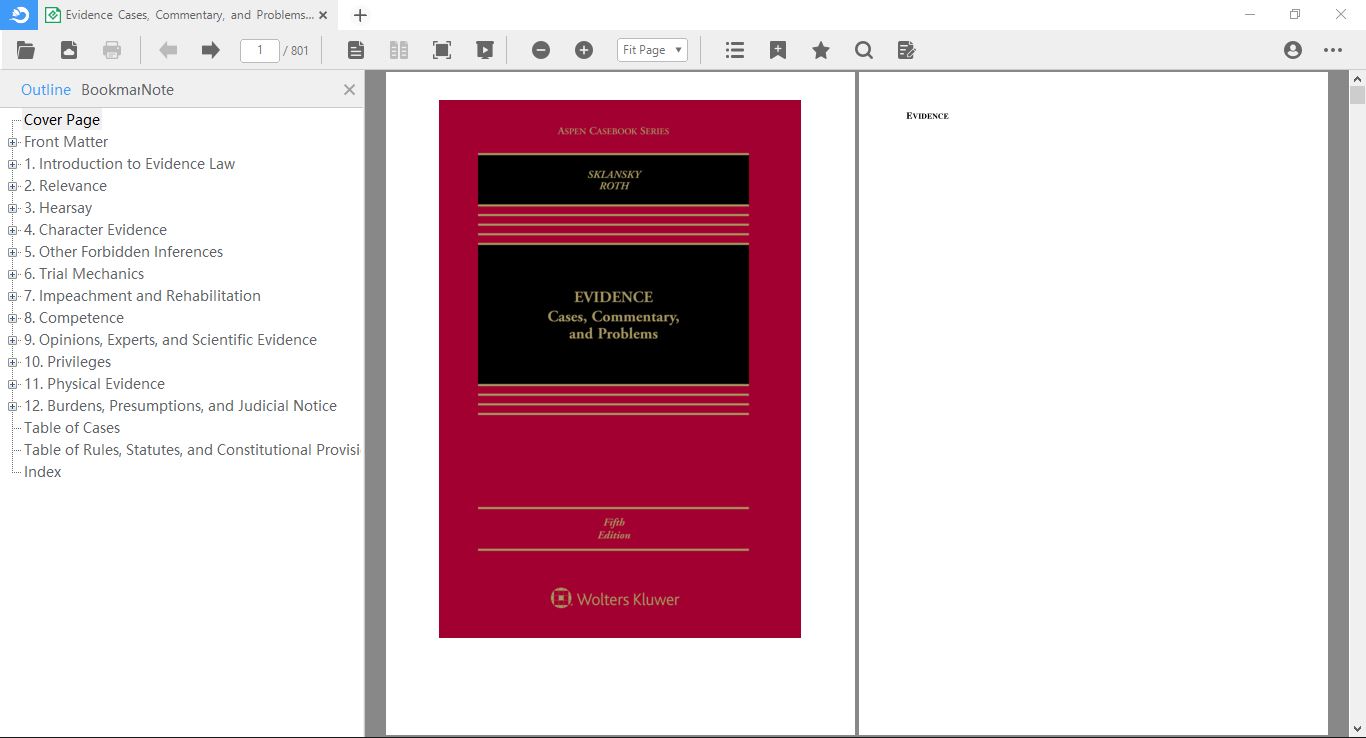Click the note edit icon in the toolbar
1366x738 pixels.
pos(907,50)
